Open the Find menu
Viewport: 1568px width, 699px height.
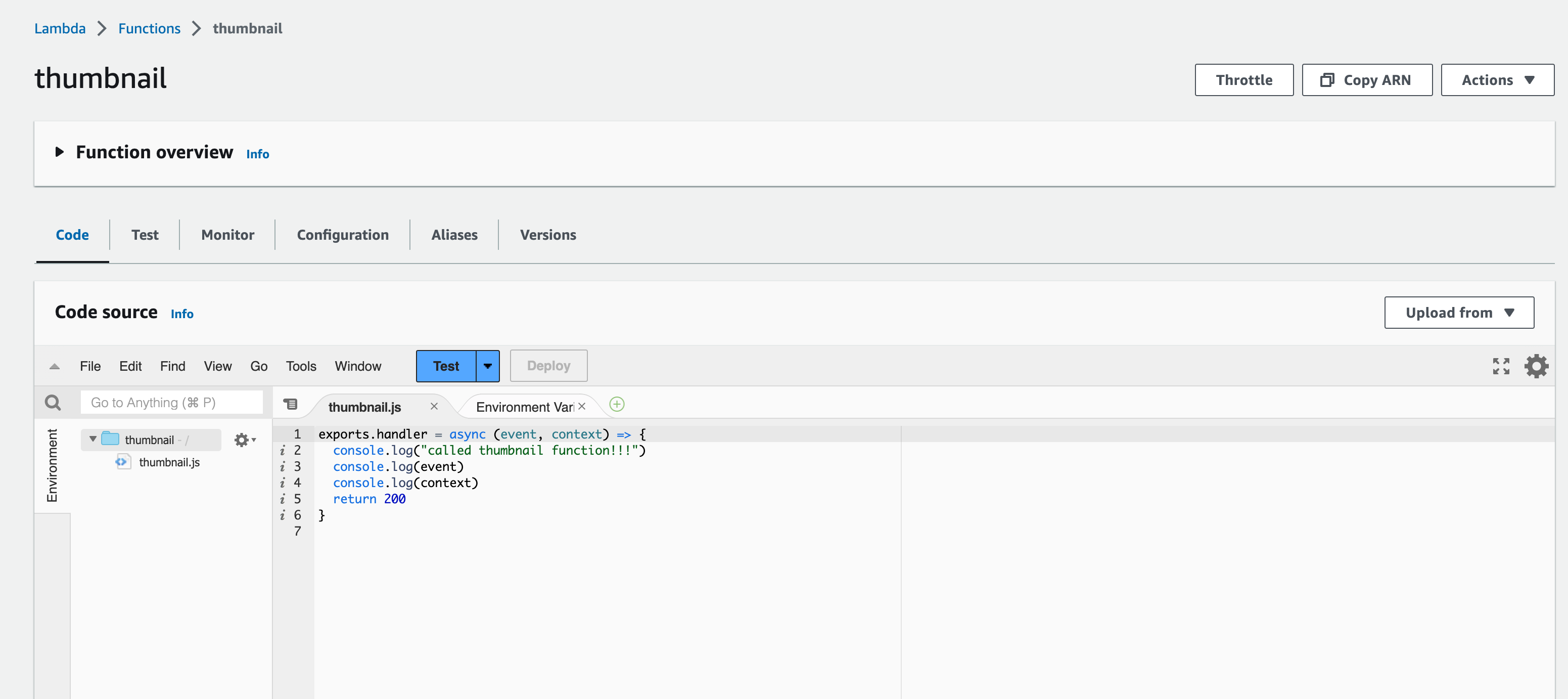point(173,366)
